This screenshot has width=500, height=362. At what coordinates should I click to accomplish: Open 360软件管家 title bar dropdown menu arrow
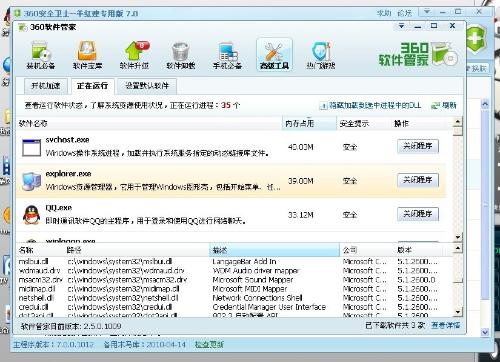coord(401,26)
